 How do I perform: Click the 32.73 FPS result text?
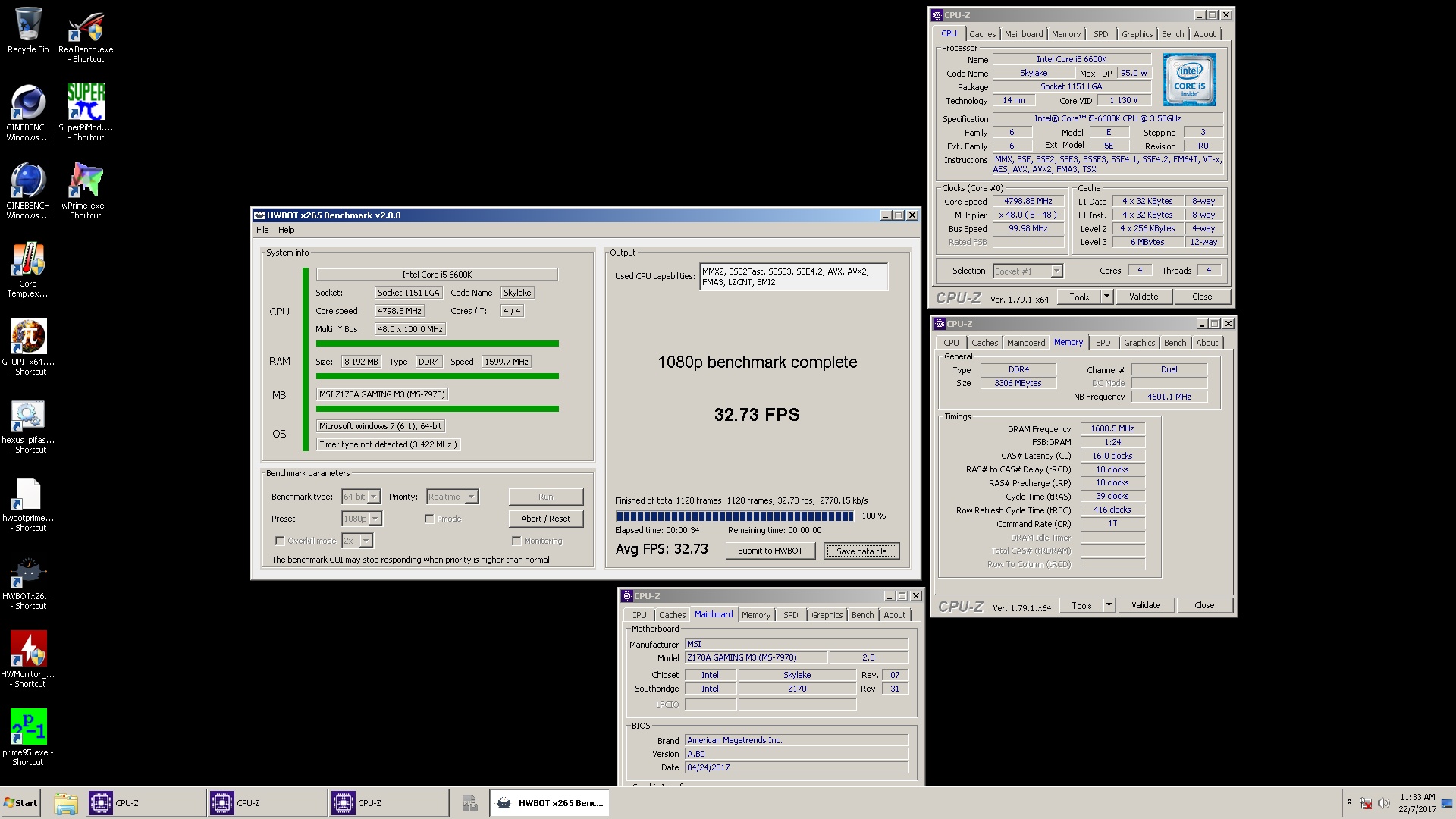click(x=757, y=415)
